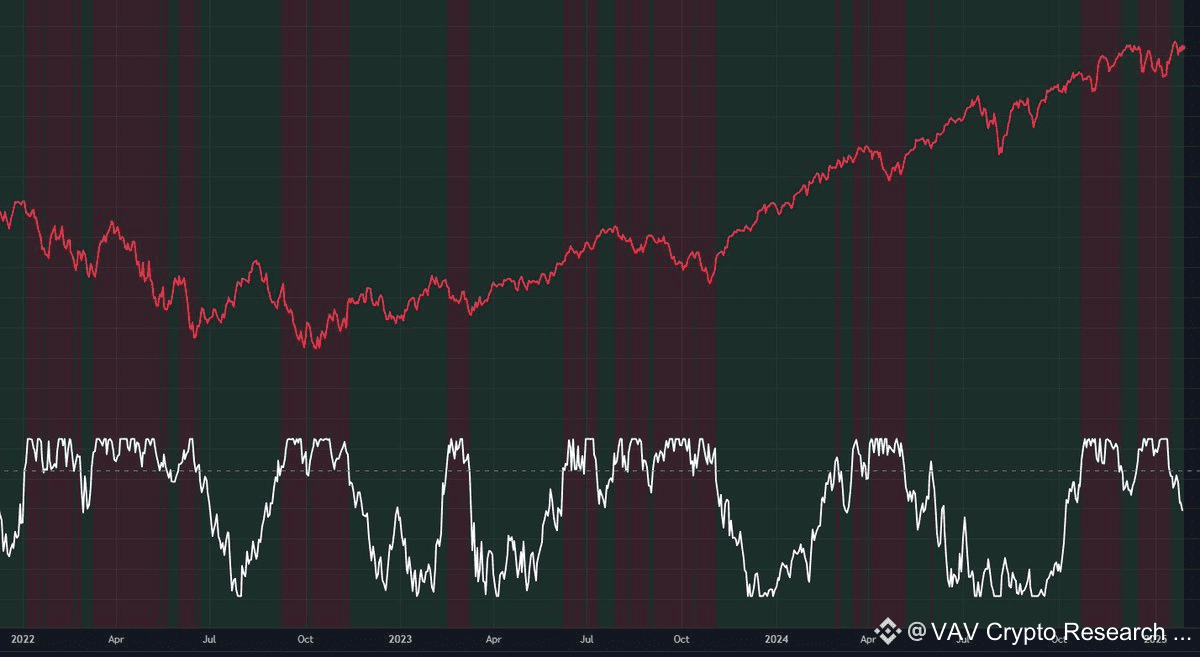Click the Jul label between 2022 and 2023
1200x657 pixels.
pos(210,638)
